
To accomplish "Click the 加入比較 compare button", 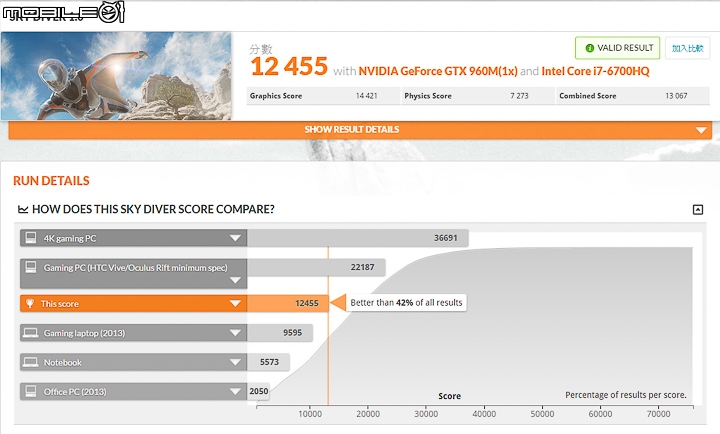I will [687, 48].
